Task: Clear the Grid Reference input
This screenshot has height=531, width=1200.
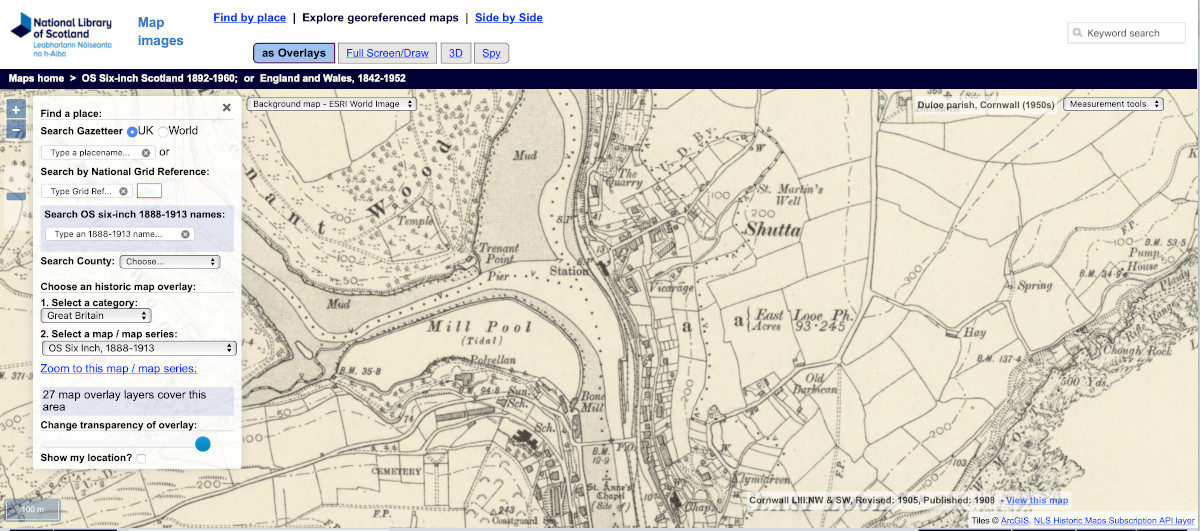Action: [x=123, y=191]
